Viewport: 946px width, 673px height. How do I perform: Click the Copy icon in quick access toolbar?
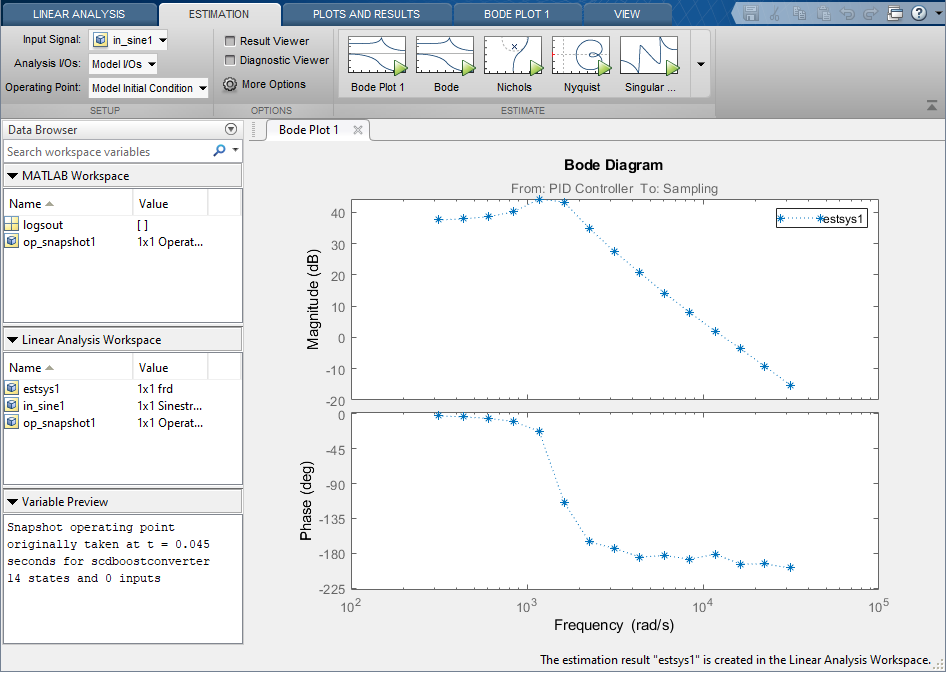800,13
